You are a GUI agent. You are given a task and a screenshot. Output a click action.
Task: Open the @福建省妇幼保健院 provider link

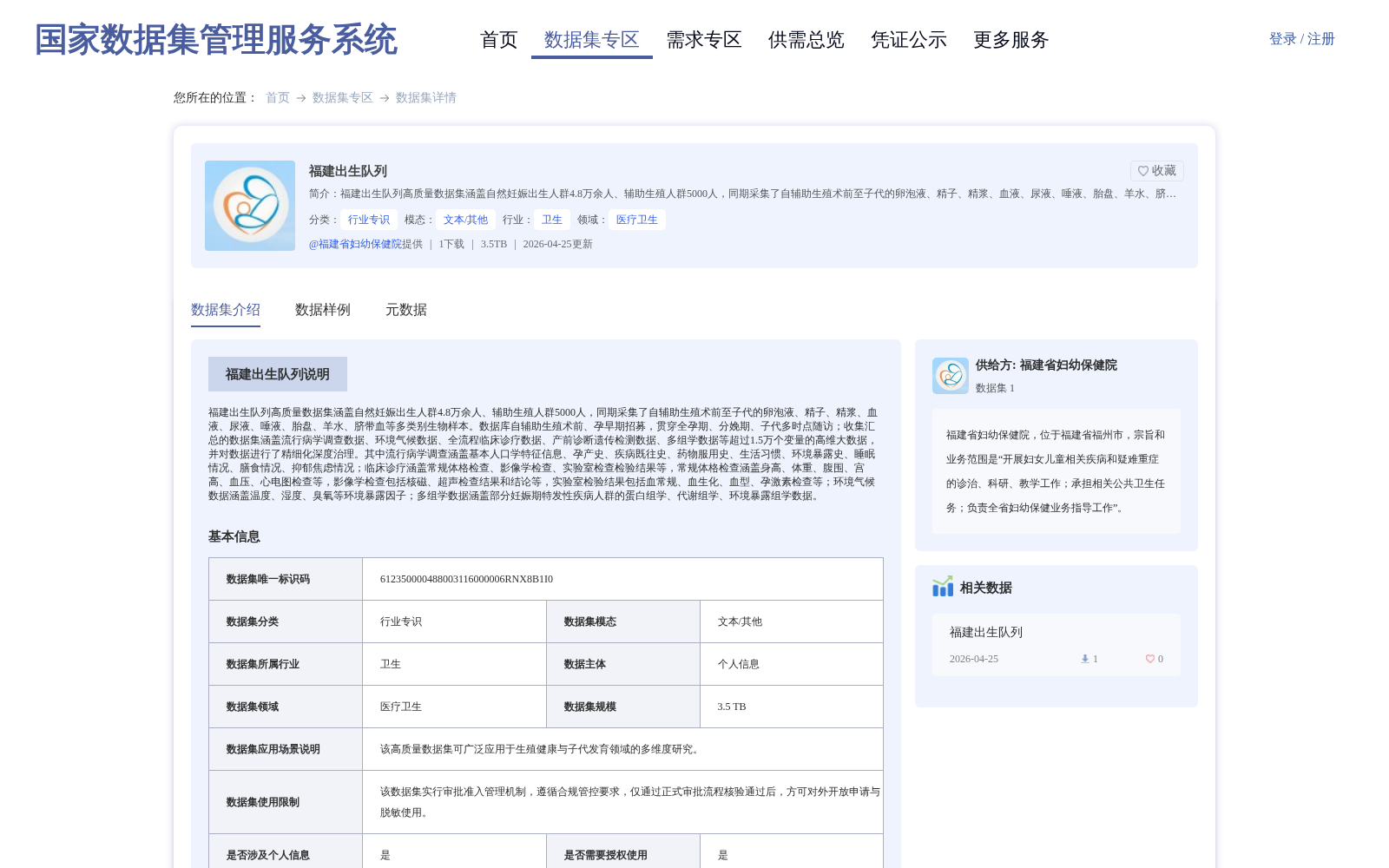(355, 244)
